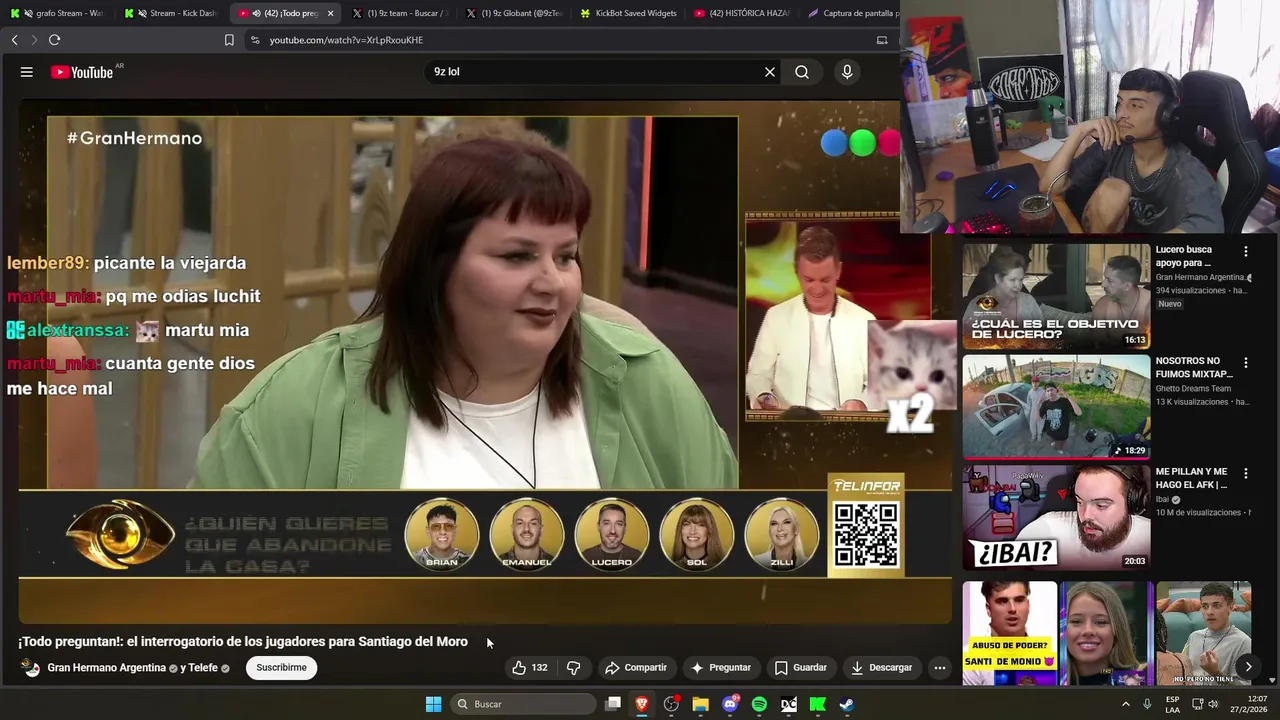Click the video player area

485,360
